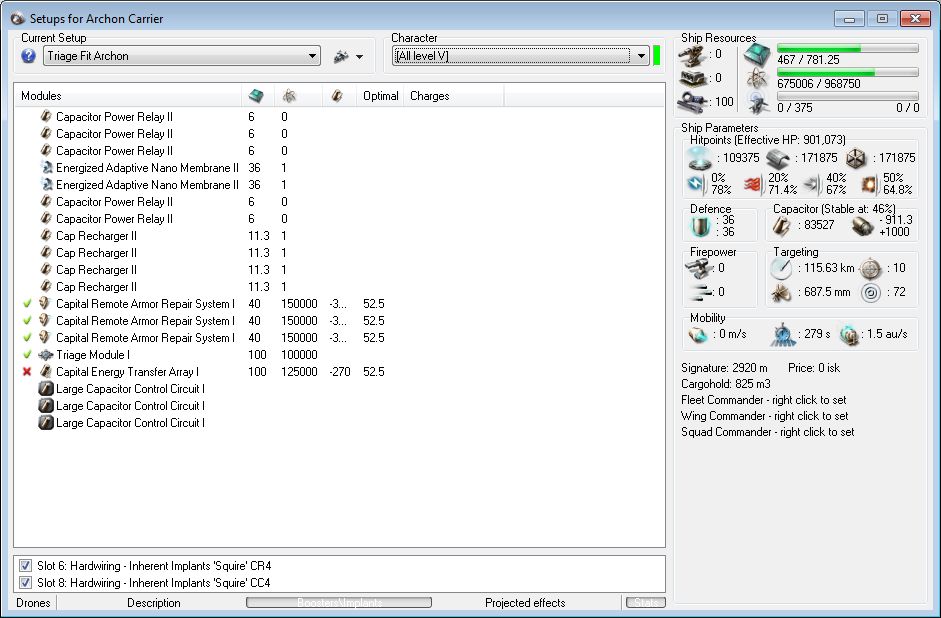Click the thermal resistance icon showing 20%

click(753, 184)
